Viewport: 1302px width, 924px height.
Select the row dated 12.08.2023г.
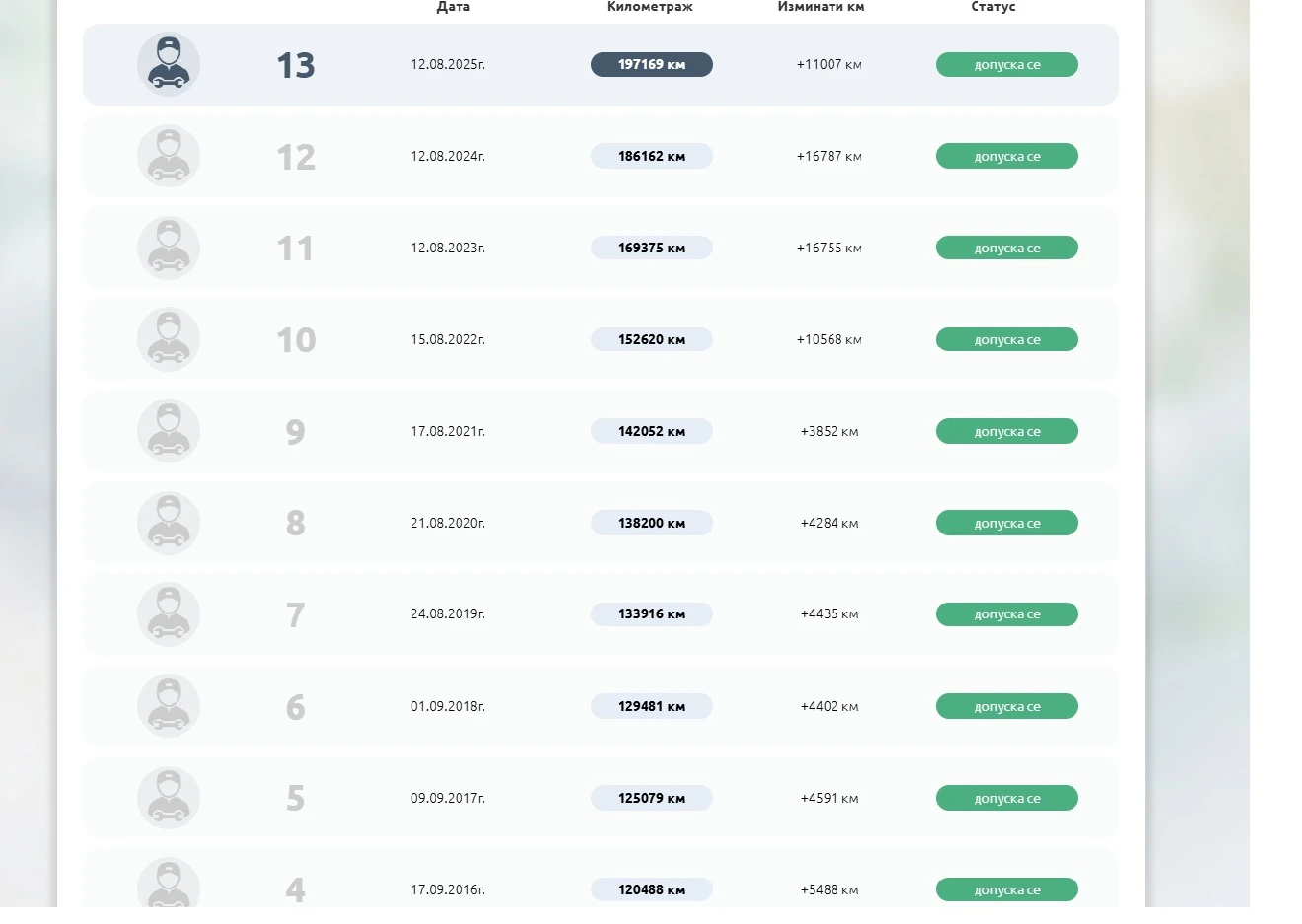click(448, 248)
